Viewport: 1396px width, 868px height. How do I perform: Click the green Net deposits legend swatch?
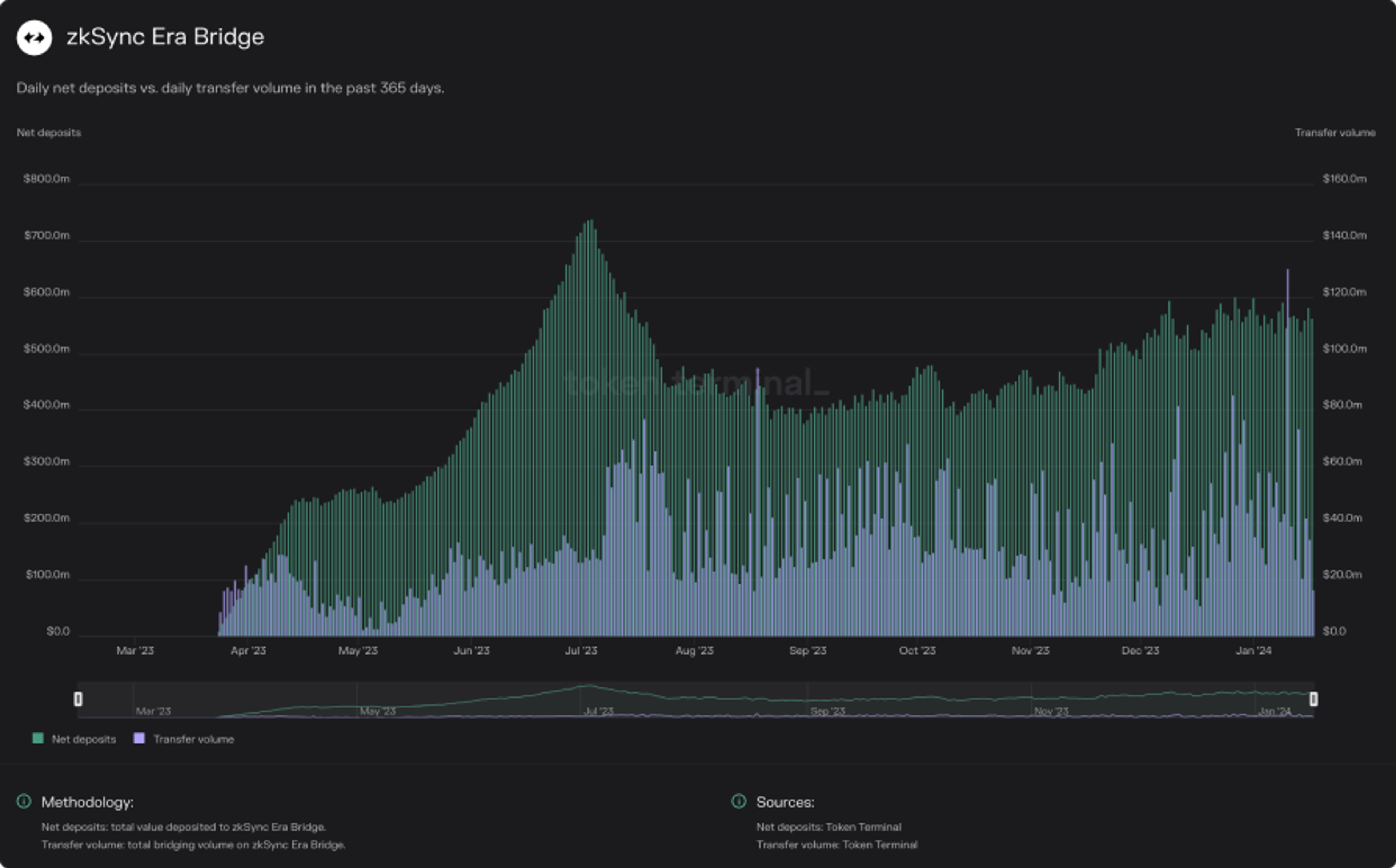(x=38, y=738)
